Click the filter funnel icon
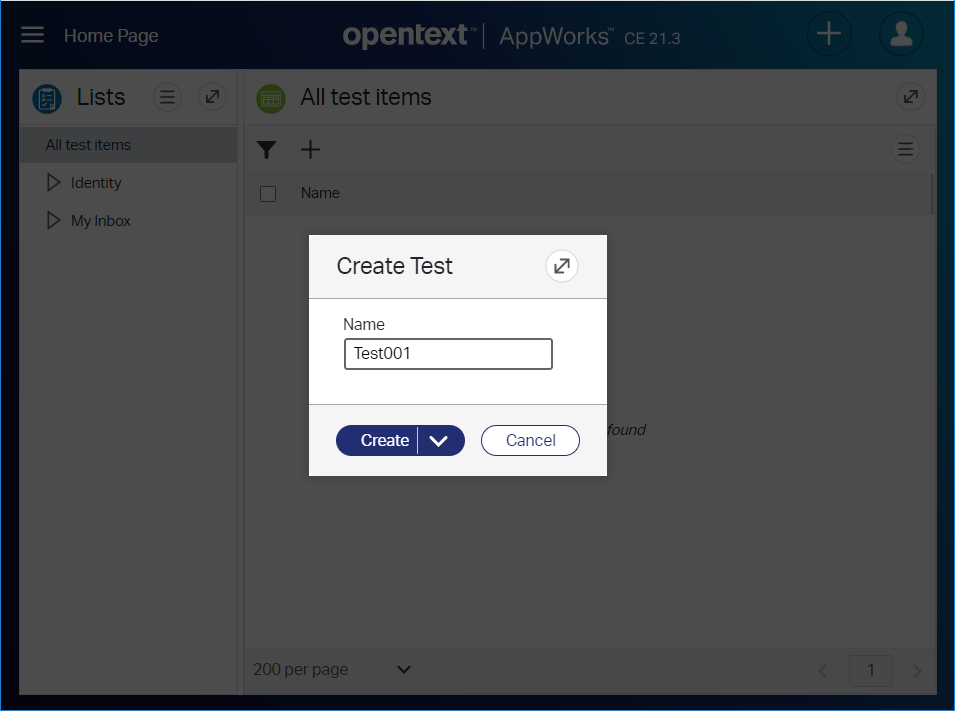 (x=266, y=150)
